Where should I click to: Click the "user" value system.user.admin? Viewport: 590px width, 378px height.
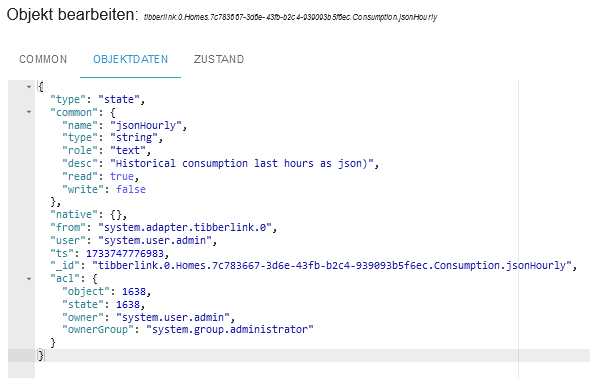[155, 240]
